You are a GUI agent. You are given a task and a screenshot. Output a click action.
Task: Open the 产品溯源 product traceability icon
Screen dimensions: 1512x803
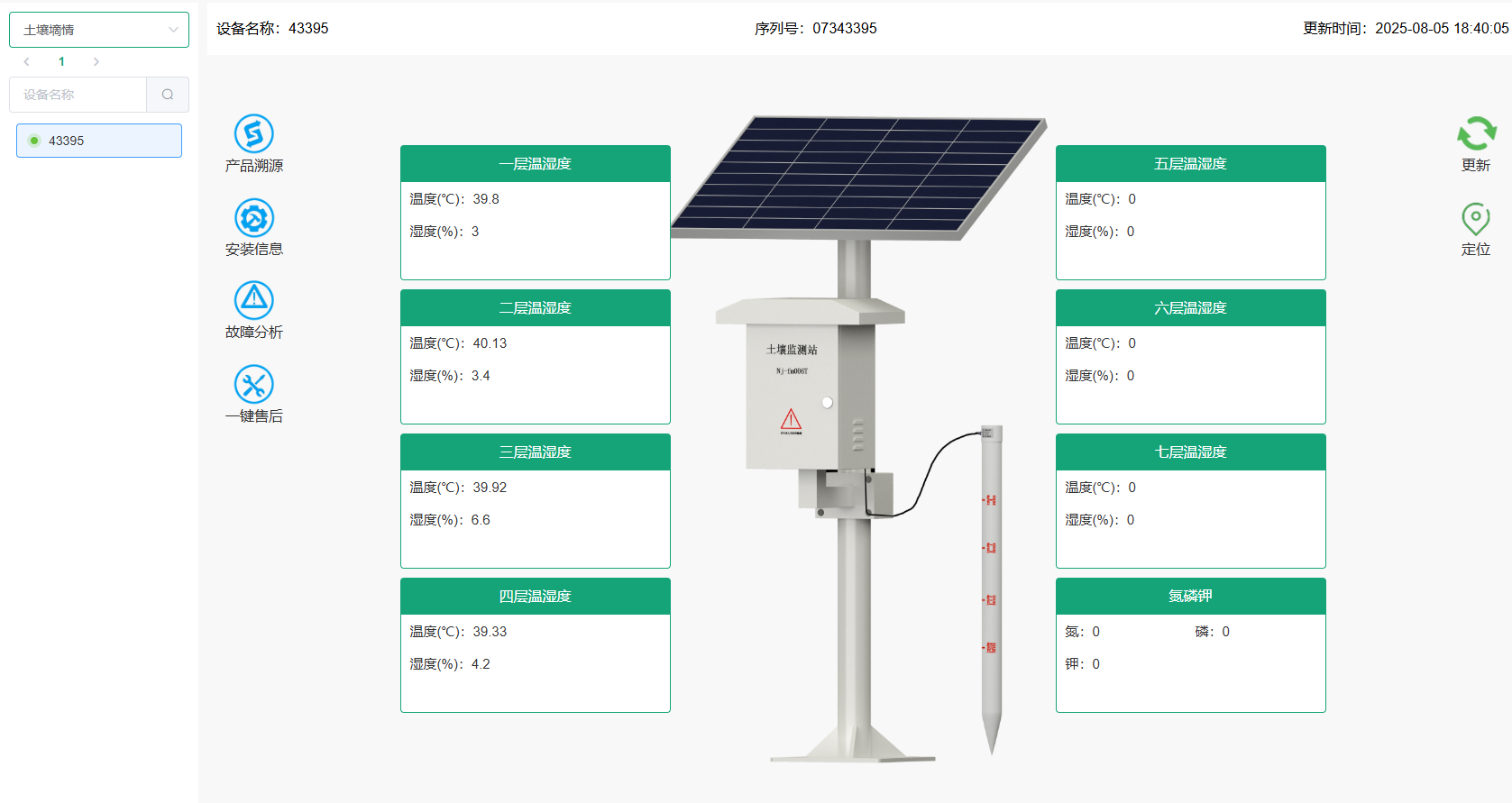pyautogui.click(x=253, y=134)
